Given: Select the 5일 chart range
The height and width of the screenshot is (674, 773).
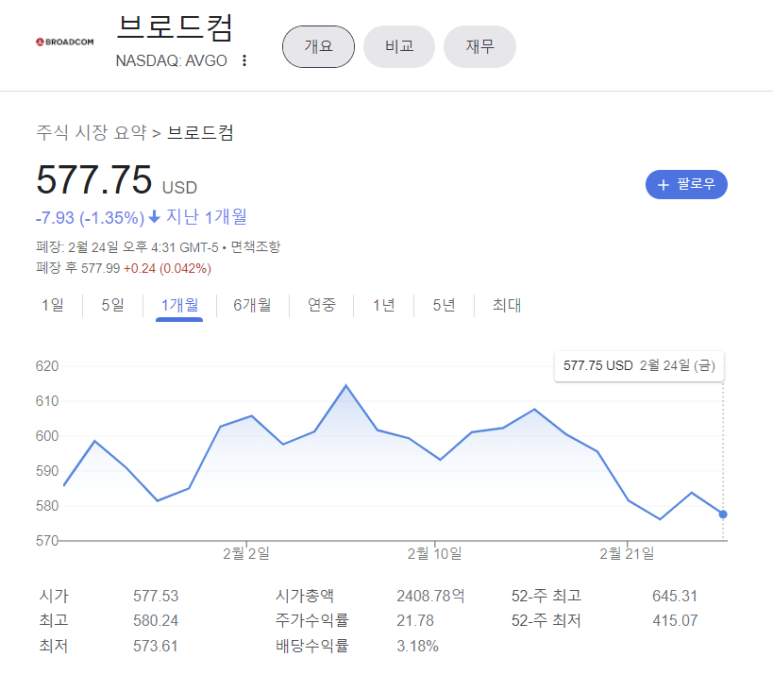Looking at the screenshot, I should coord(113,305).
